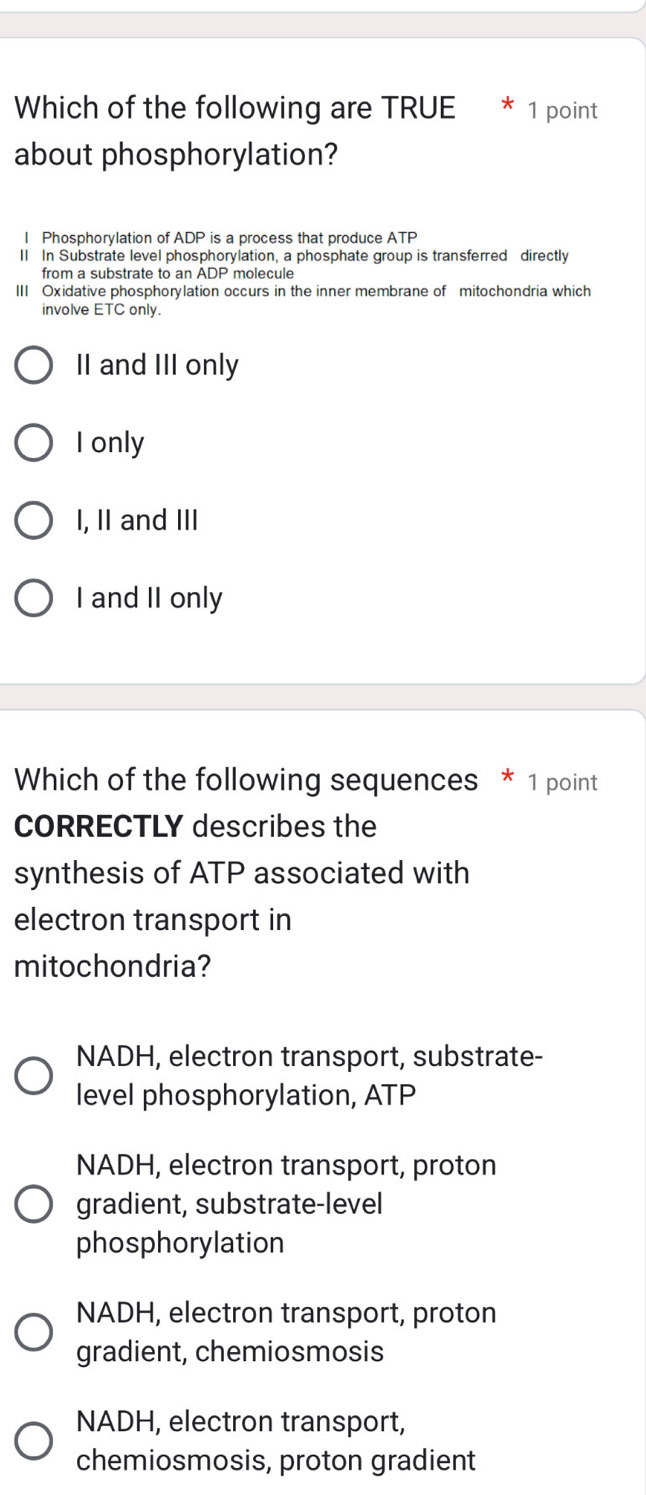Click statement I about ADP phosphorylation
The height and width of the screenshot is (1495, 646).
point(230,237)
